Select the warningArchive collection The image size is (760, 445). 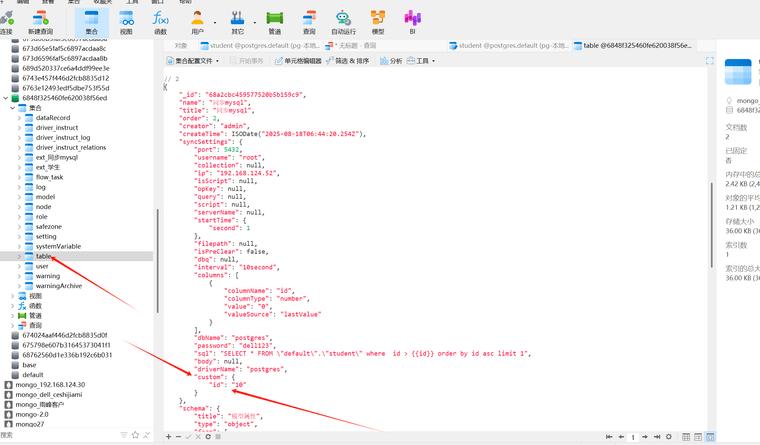tap(59, 286)
